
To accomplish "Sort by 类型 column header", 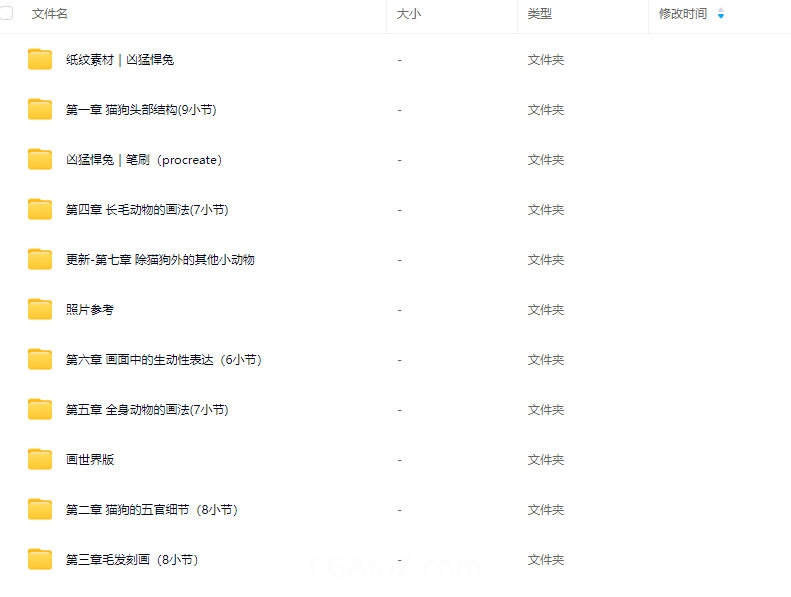I will [x=540, y=14].
